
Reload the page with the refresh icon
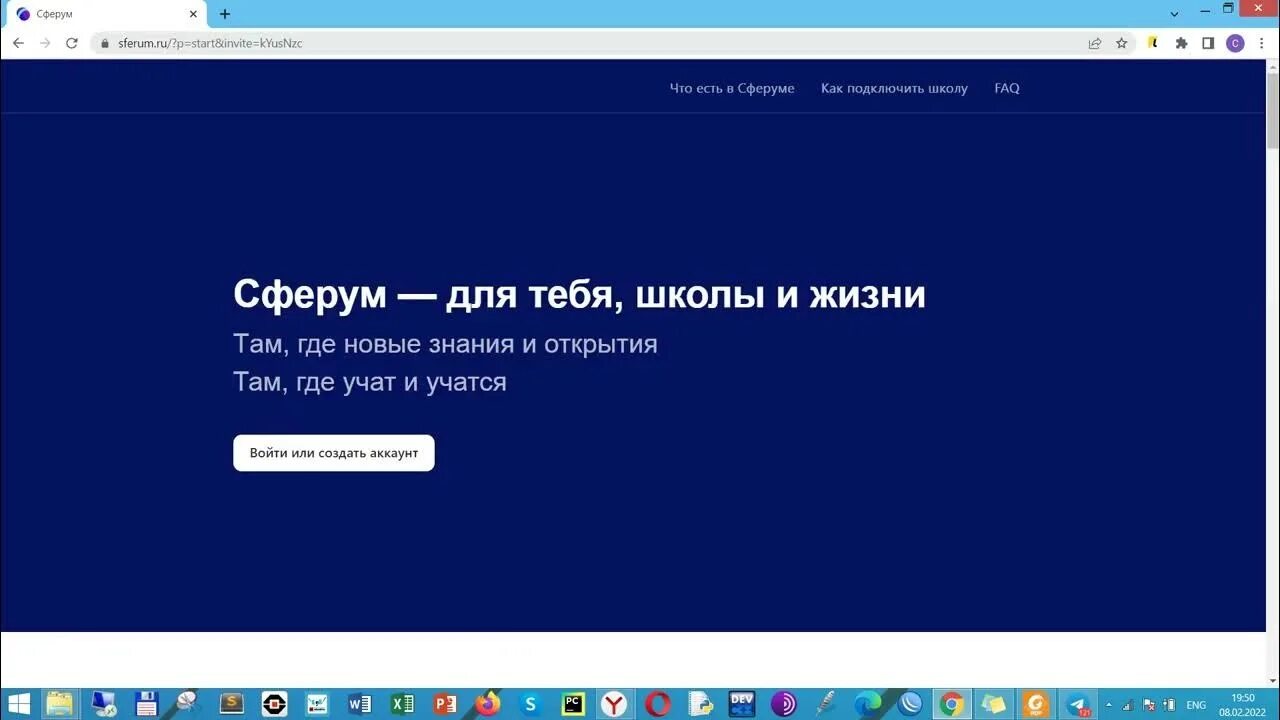(70, 43)
